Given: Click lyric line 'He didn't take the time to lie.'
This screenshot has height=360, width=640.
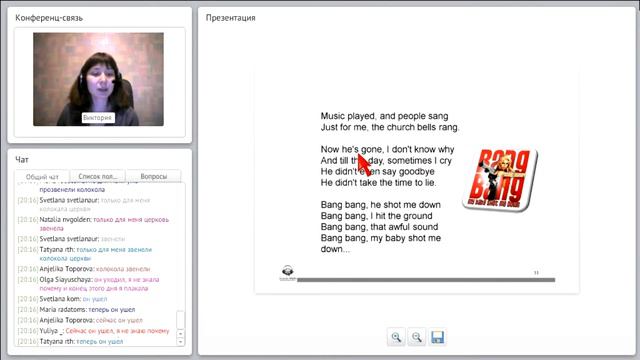Looking at the screenshot, I should pos(378,182).
